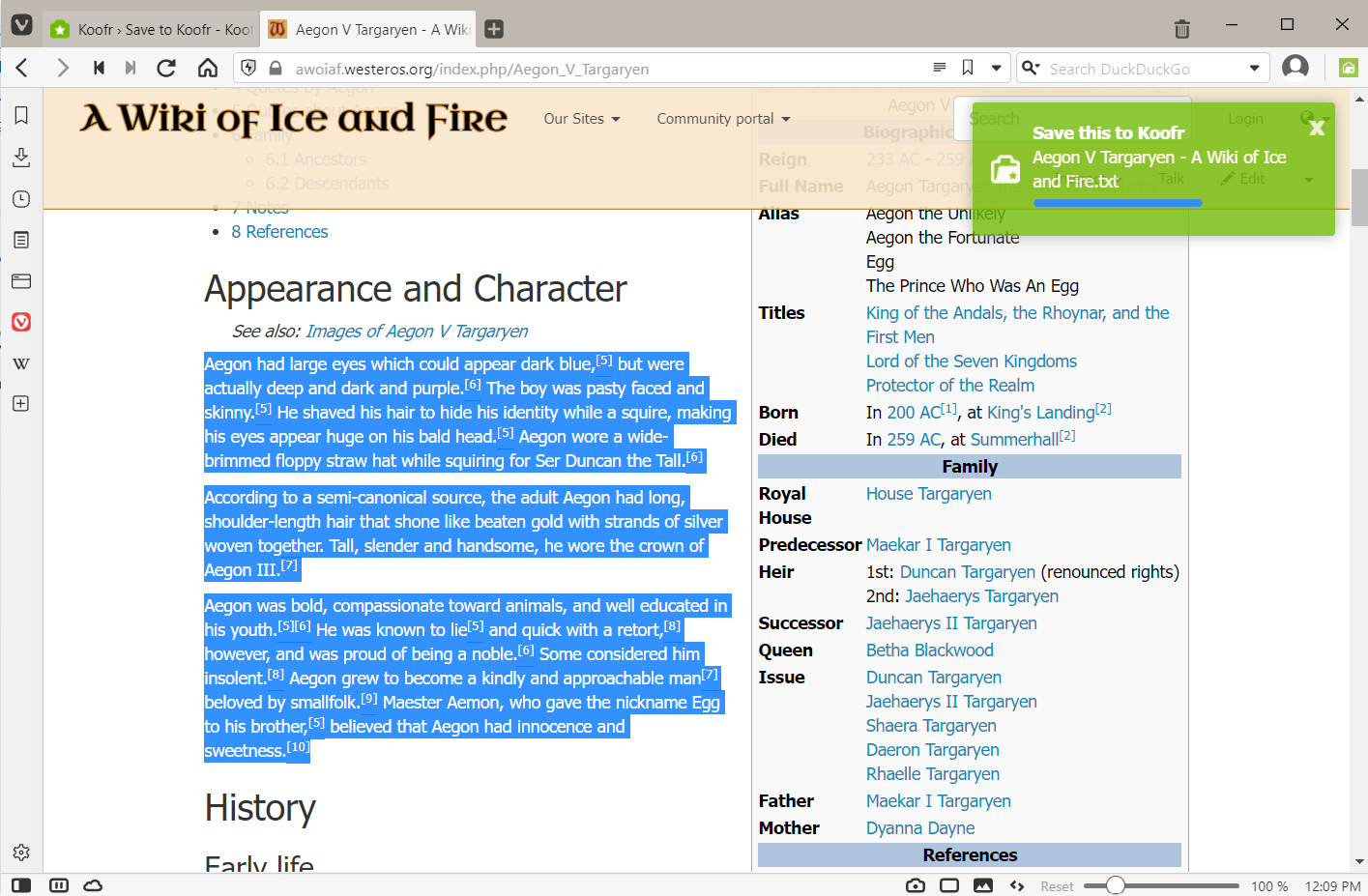Dismiss the Save this to Koofr popup
This screenshot has height=896, width=1368.
tap(1316, 128)
